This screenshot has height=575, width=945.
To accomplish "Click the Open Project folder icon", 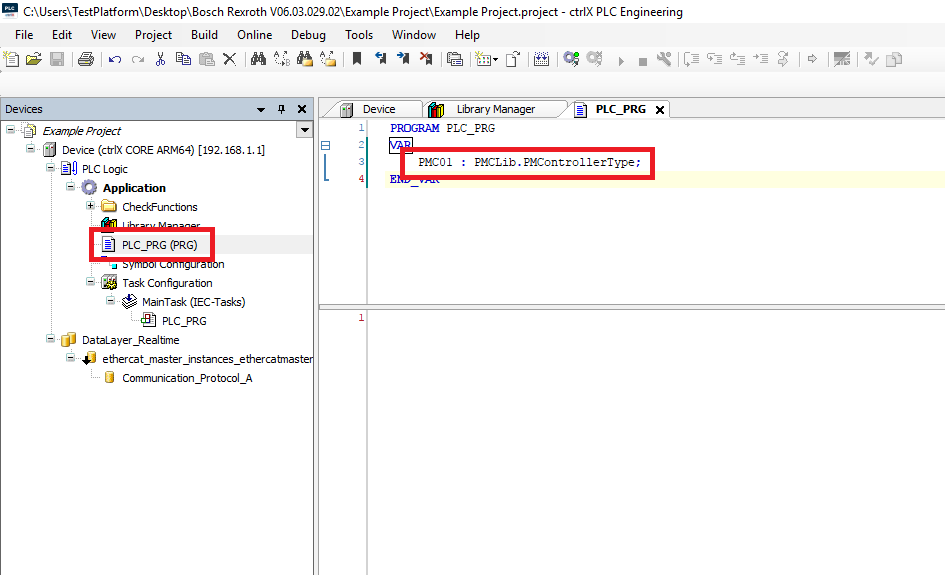I will point(34,60).
